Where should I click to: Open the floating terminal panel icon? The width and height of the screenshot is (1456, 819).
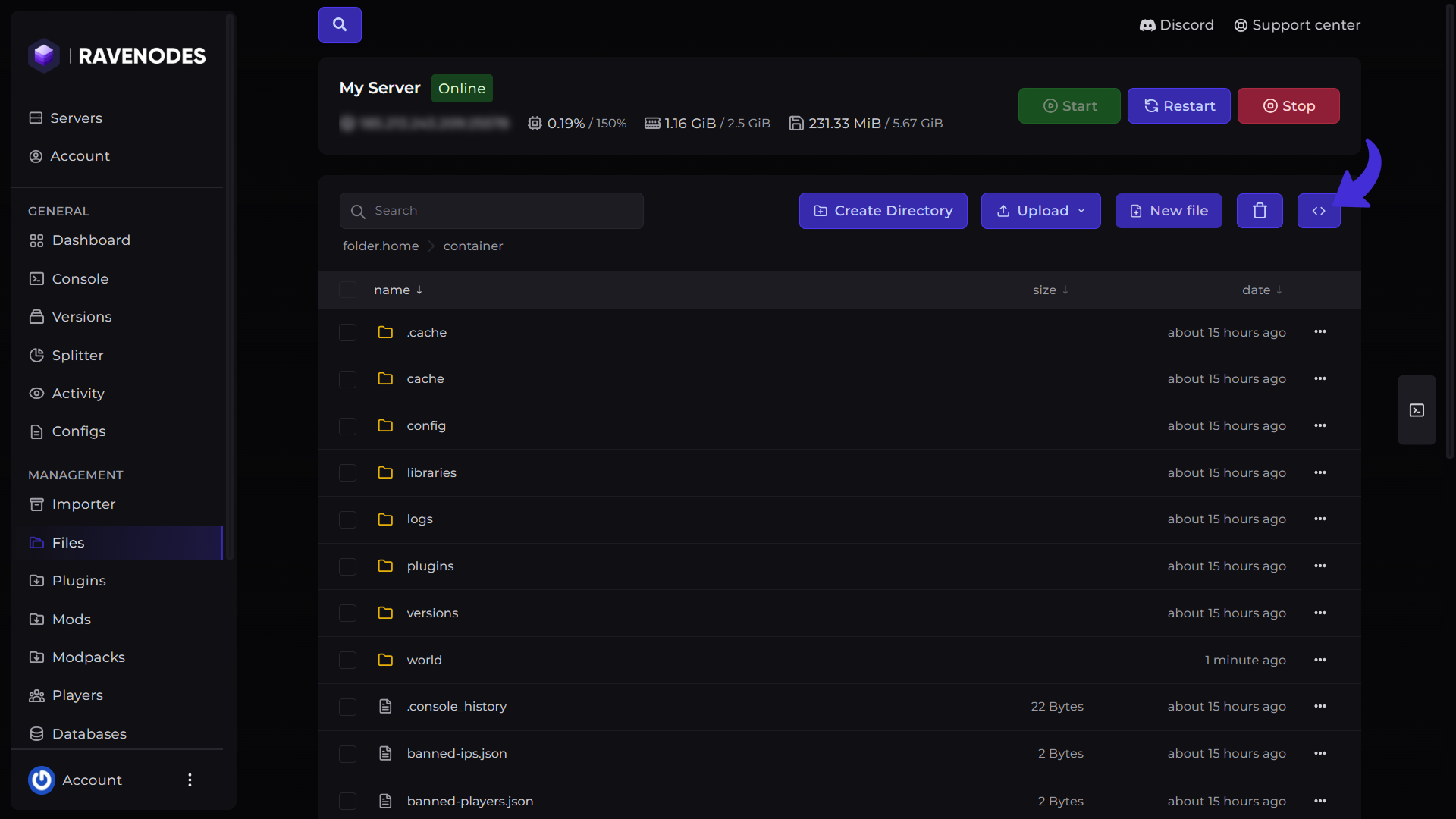(1417, 410)
